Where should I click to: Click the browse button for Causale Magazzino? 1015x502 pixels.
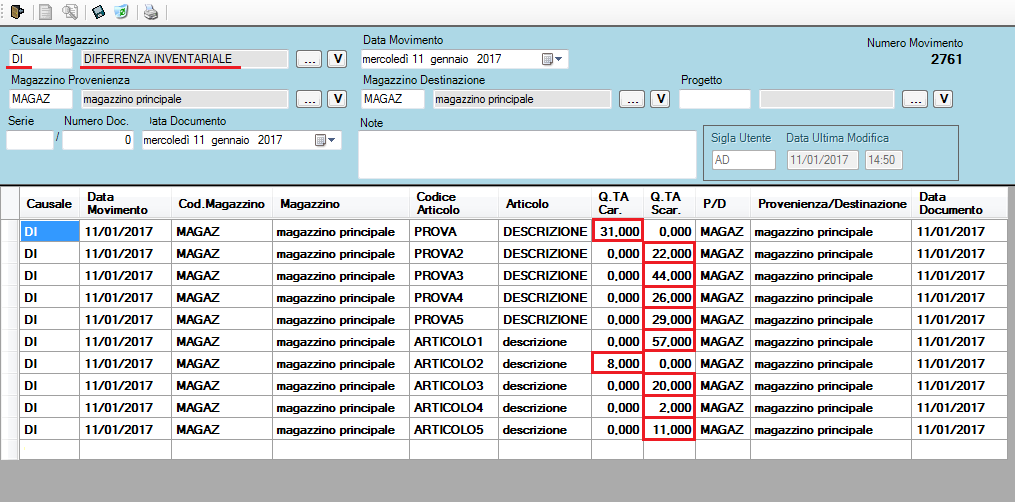(x=310, y=59)
